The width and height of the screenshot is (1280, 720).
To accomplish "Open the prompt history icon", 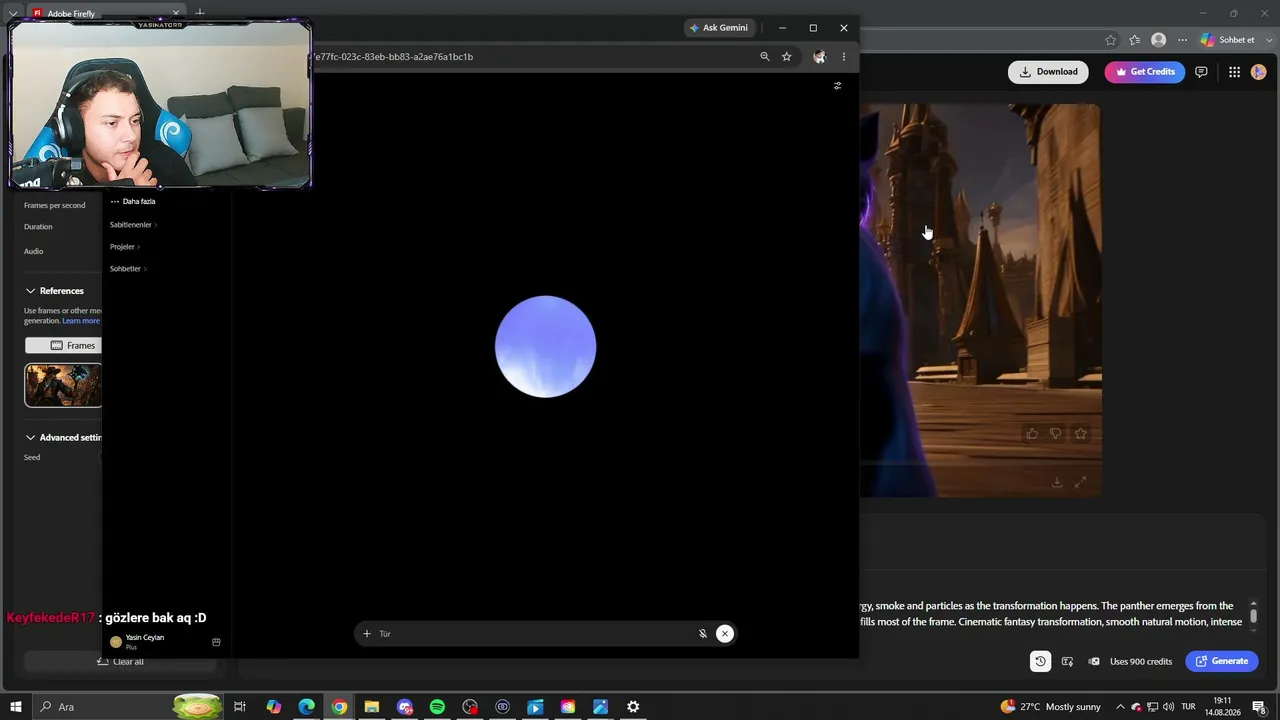I will point(1040,661).
